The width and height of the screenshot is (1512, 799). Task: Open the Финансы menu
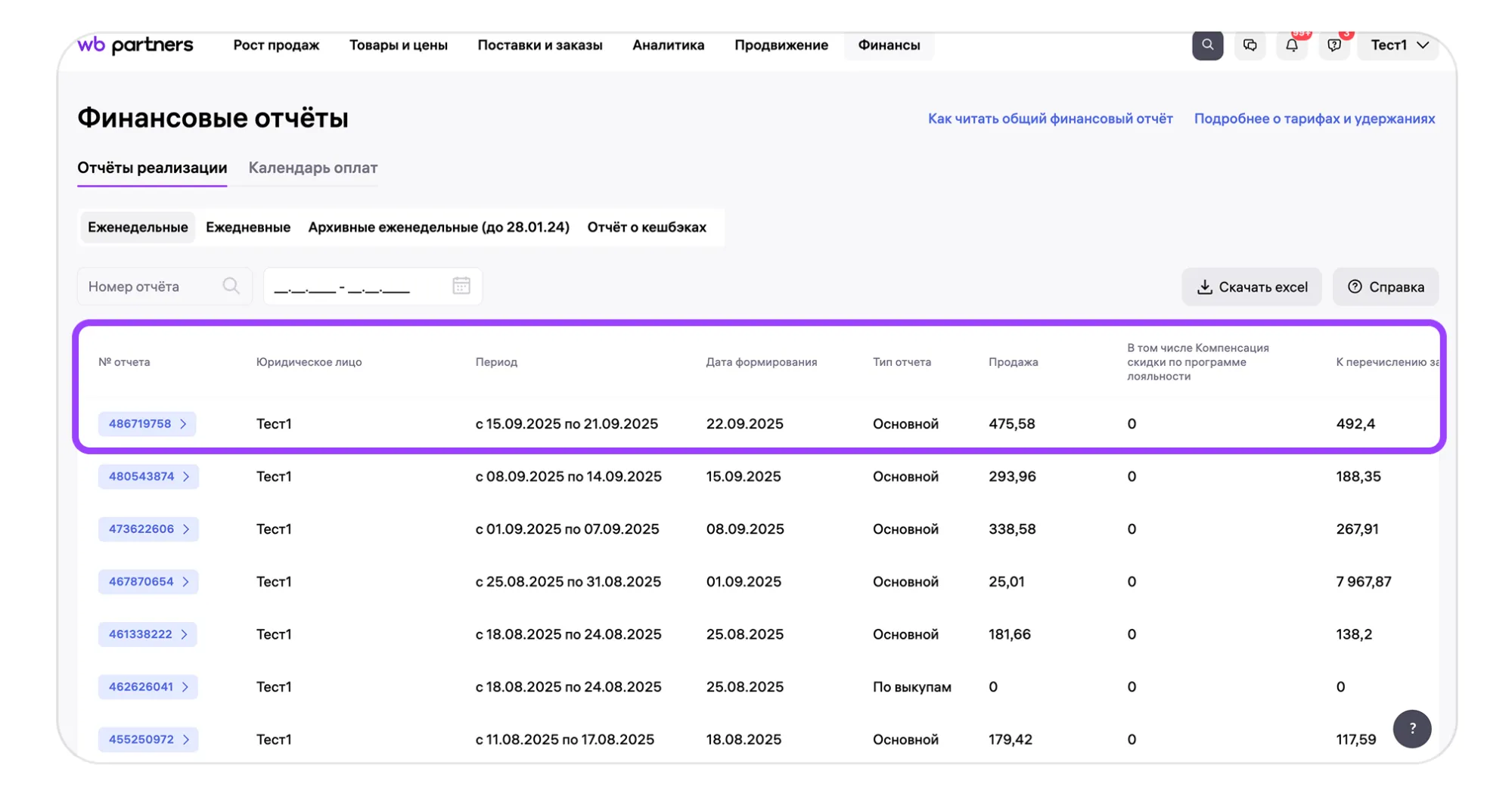click(x=889, y=45)
